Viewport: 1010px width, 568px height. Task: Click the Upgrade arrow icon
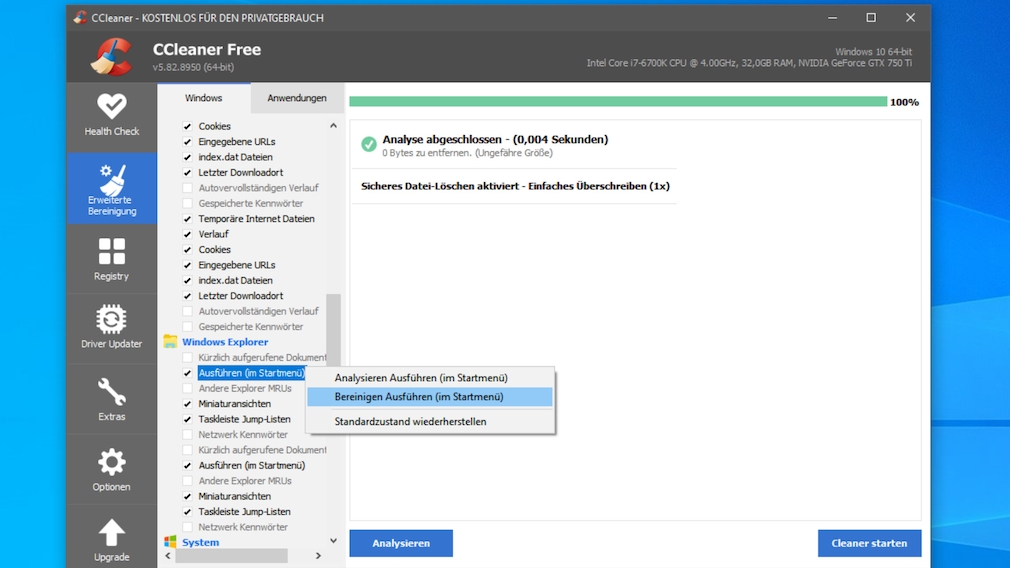point(111,533)
